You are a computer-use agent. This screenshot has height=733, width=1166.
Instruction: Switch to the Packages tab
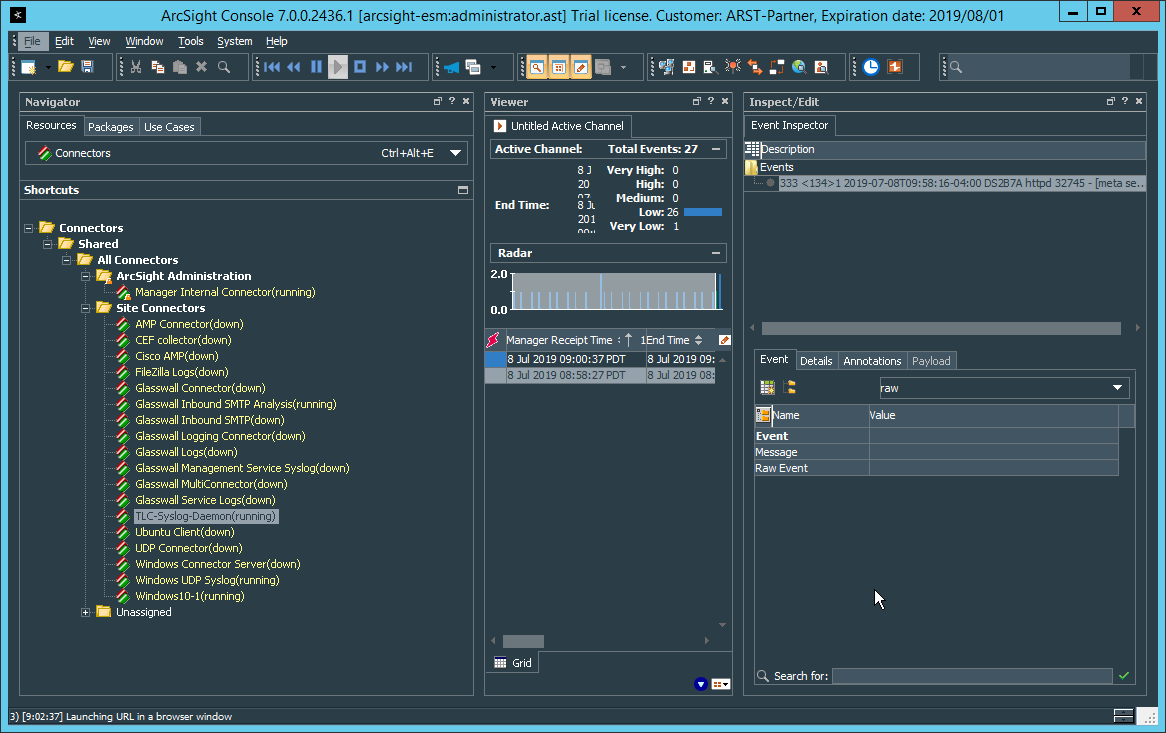(110, 127)
